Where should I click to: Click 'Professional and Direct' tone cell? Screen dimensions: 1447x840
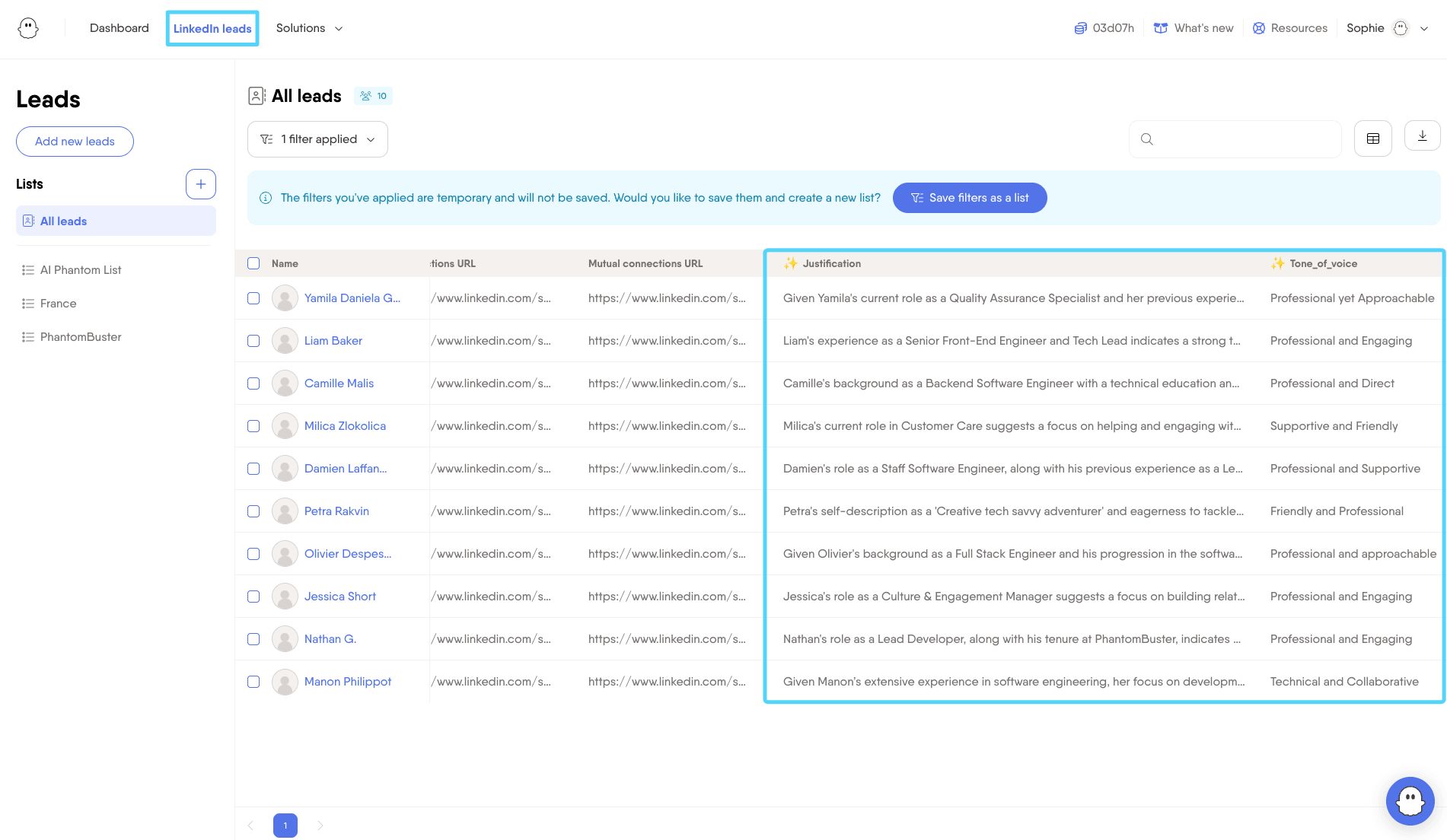coord(1332,383)
